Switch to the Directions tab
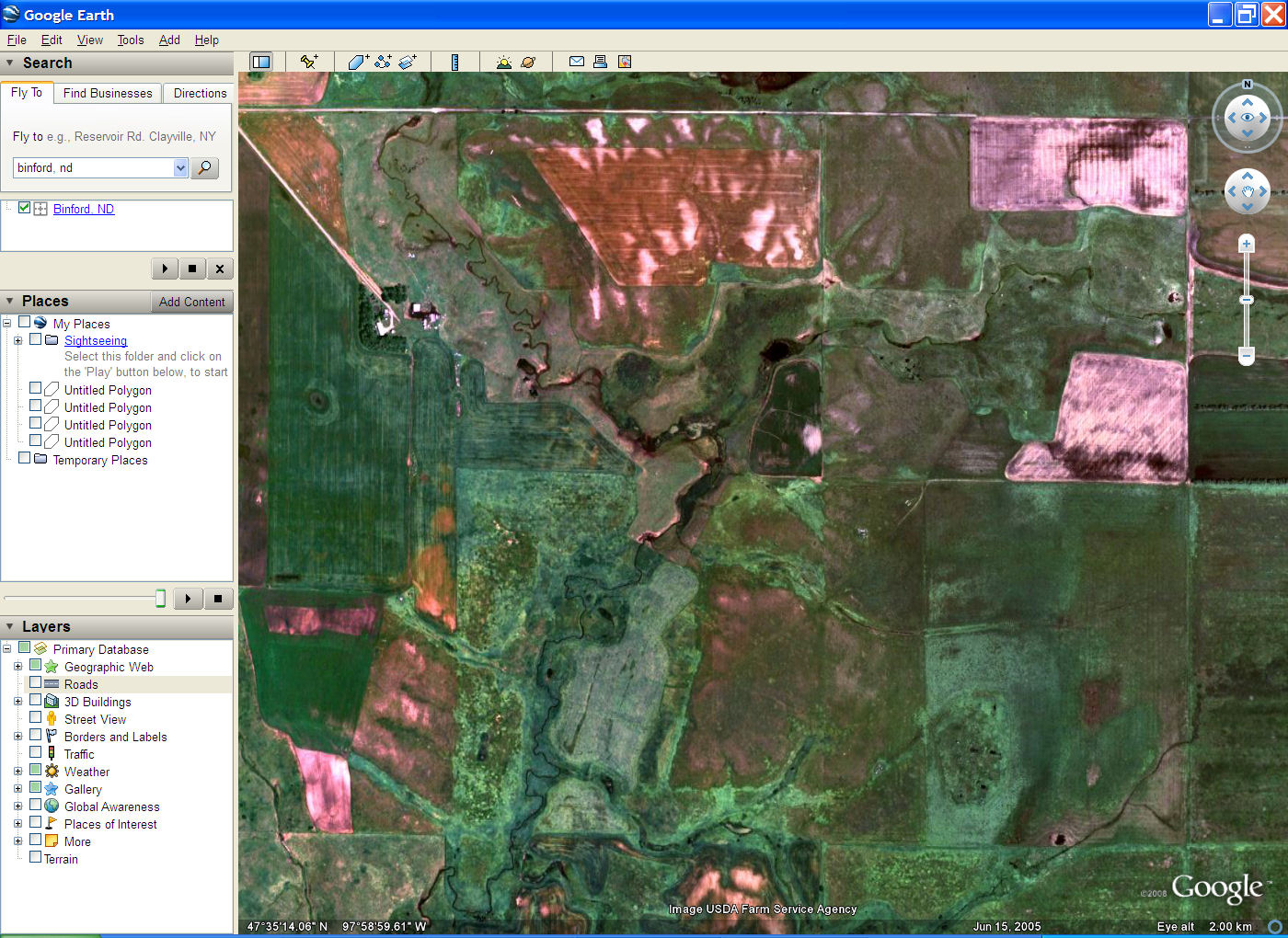This screenshot has height=938, width=1288. pyautogui.click(x=200, y=93)
